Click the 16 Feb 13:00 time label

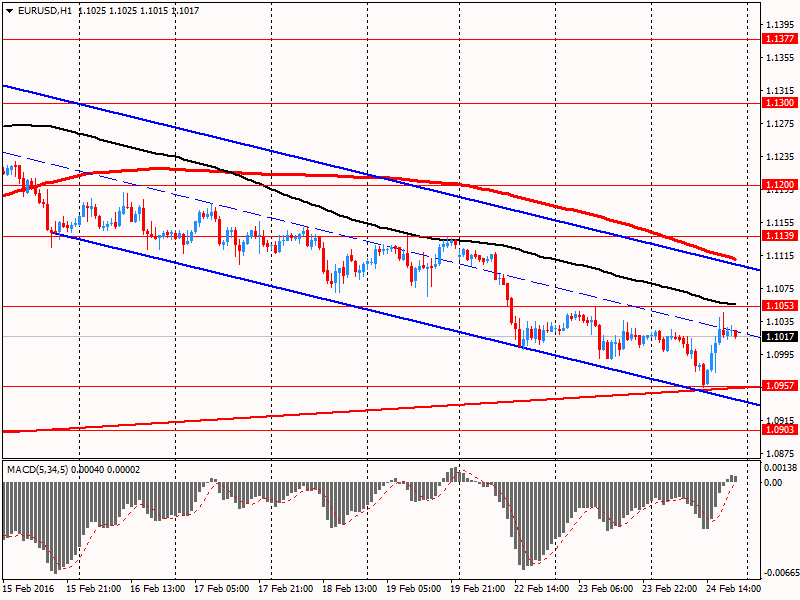coord(158,589)
